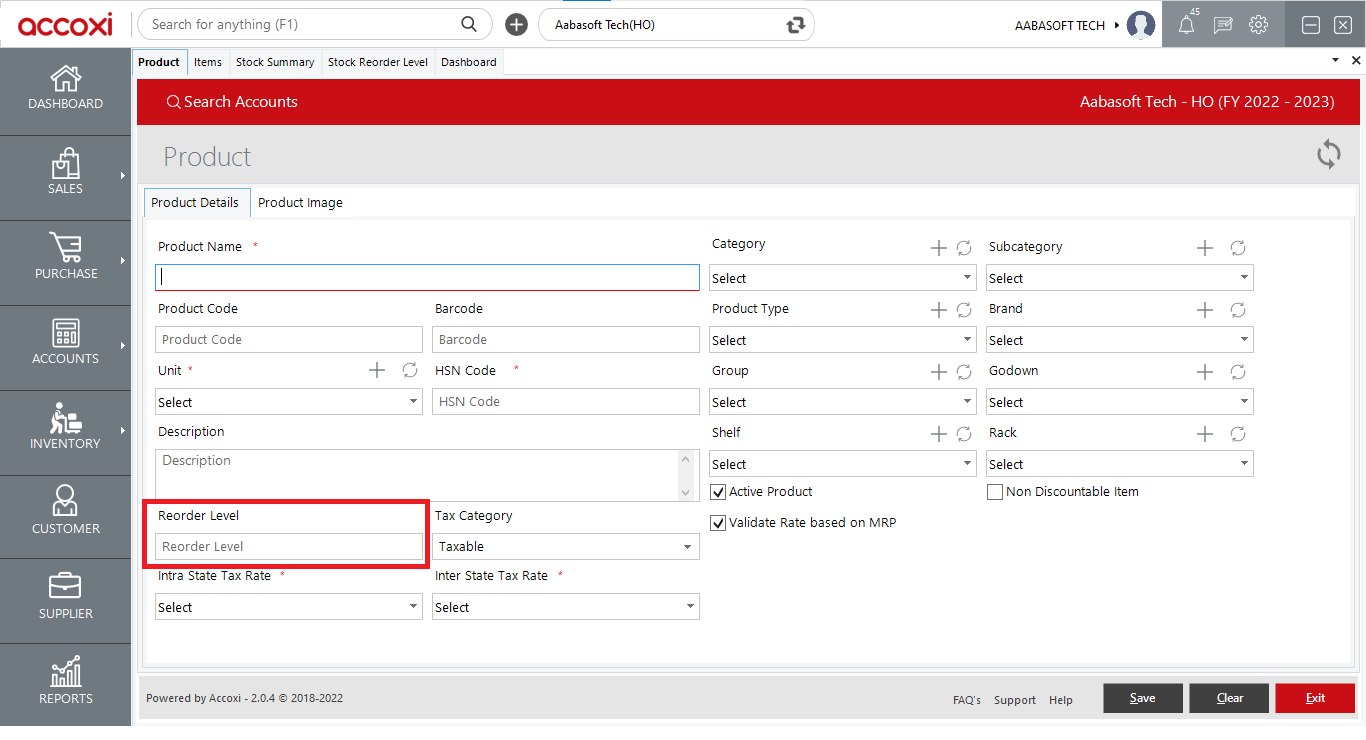Click the Barcode input field

coord(566,339)
